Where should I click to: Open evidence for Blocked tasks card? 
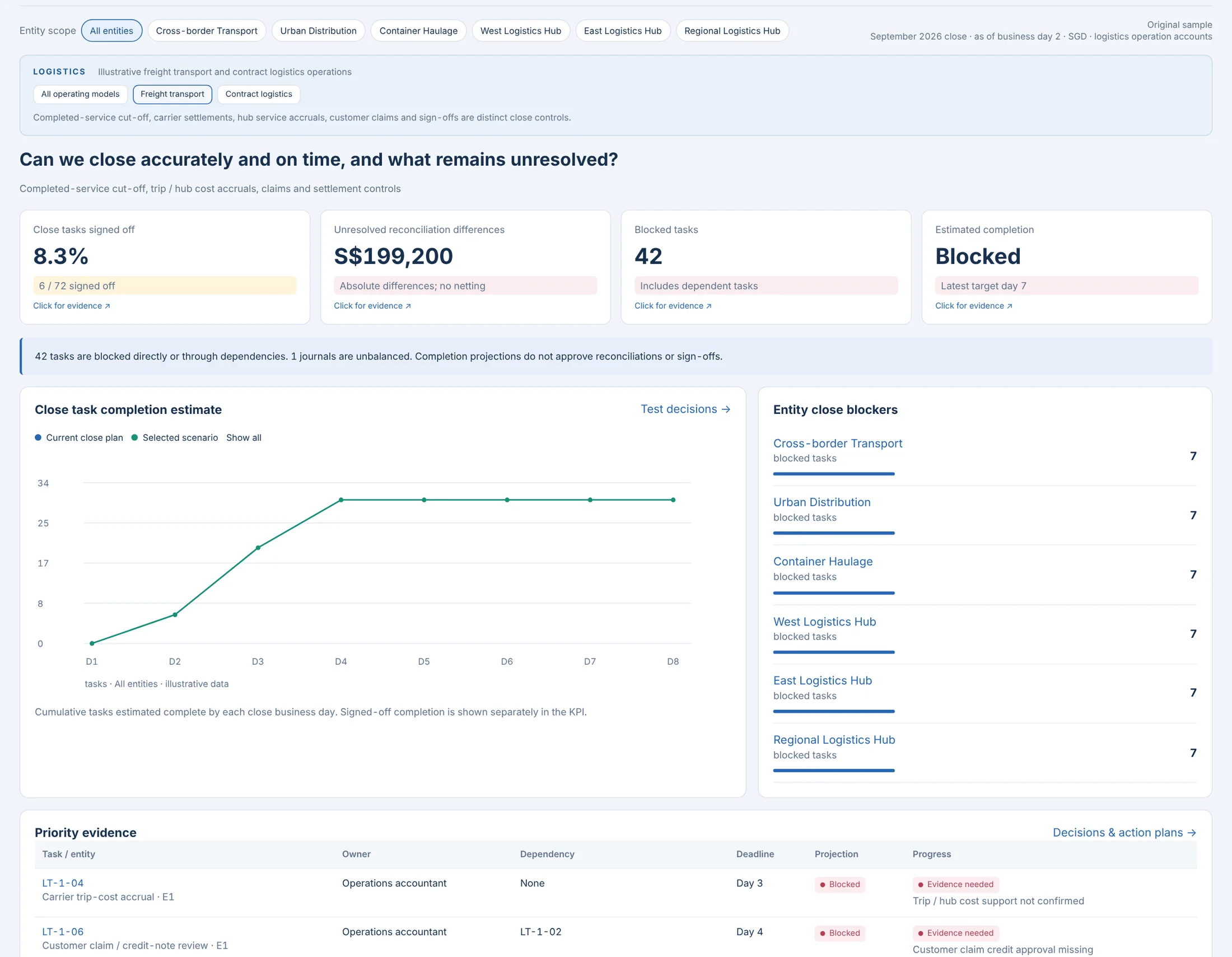pos(673,306)
